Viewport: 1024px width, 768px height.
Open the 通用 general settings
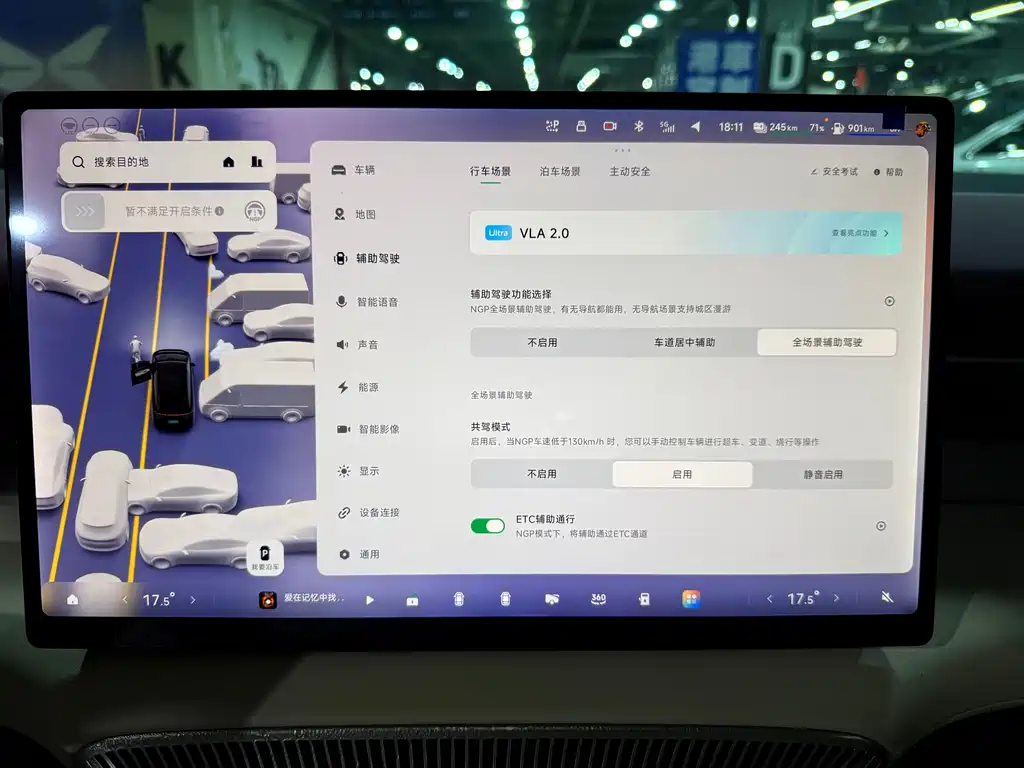(359, 554)
